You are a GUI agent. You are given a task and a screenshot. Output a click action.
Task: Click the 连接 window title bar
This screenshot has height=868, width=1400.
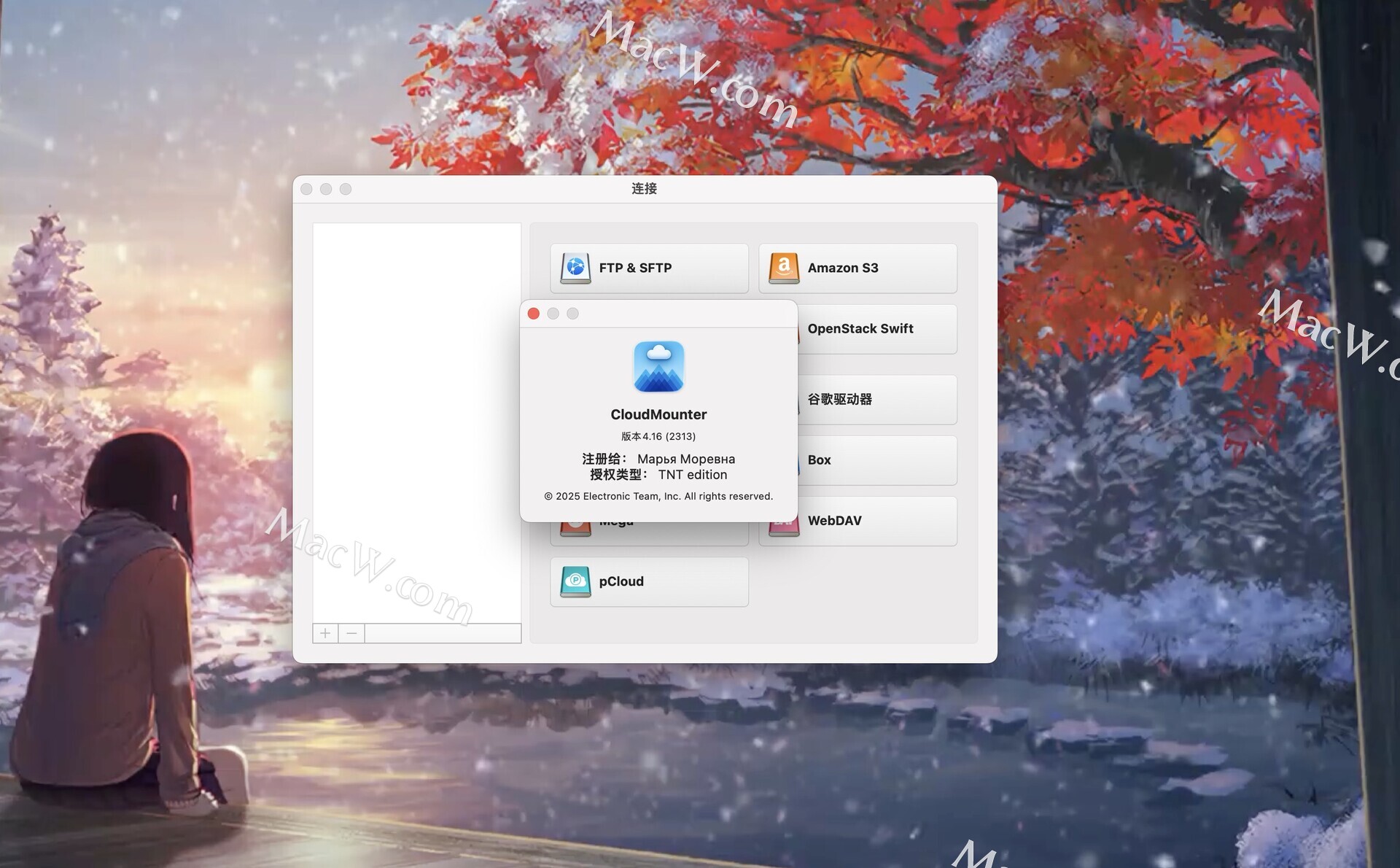[x=644, y=189]
